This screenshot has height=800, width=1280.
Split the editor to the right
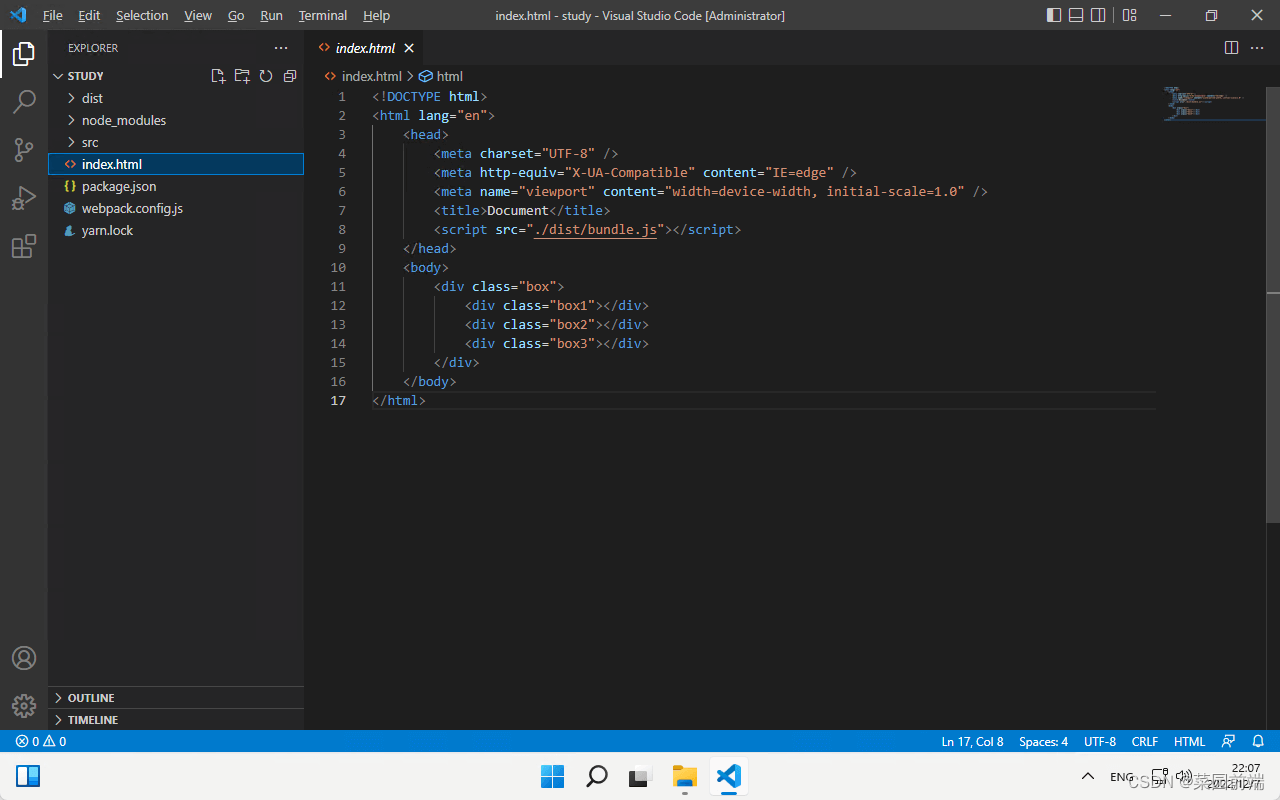[x=1231, y=48]
